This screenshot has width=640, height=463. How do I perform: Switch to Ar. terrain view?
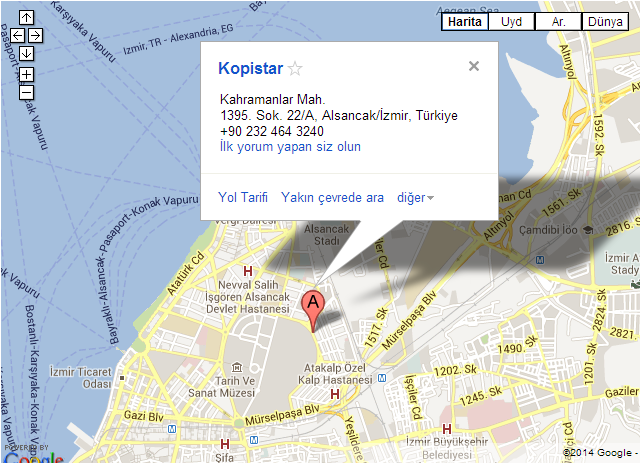(x=558, y=22)
